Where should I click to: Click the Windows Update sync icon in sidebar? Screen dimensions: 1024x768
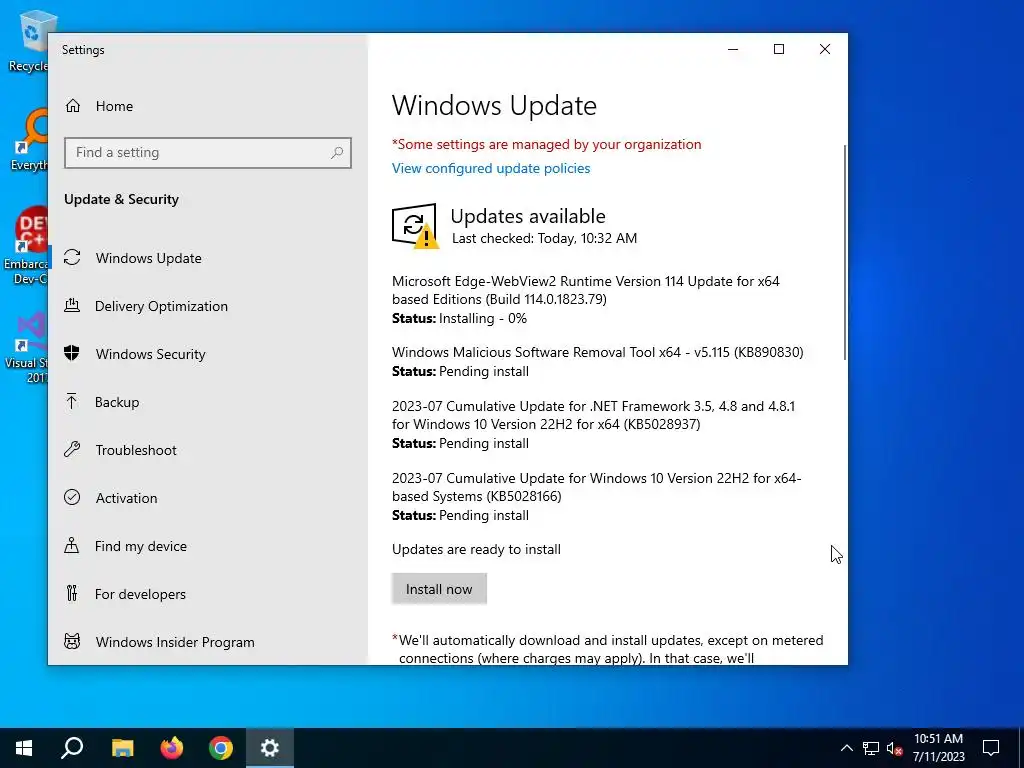click(72, 257)
